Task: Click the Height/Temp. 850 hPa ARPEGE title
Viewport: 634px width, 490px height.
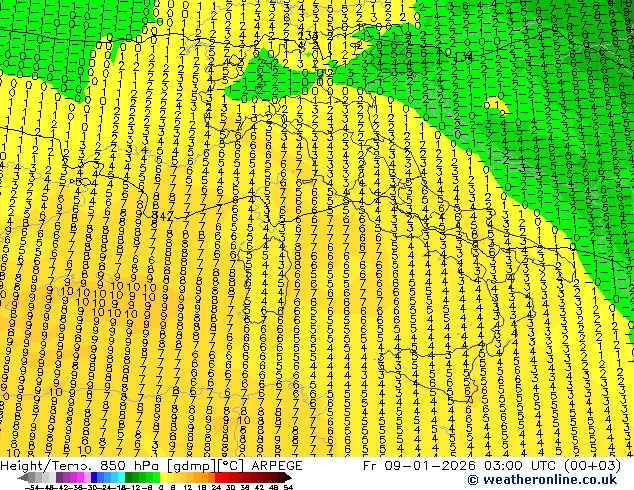Action: point(151,465)
